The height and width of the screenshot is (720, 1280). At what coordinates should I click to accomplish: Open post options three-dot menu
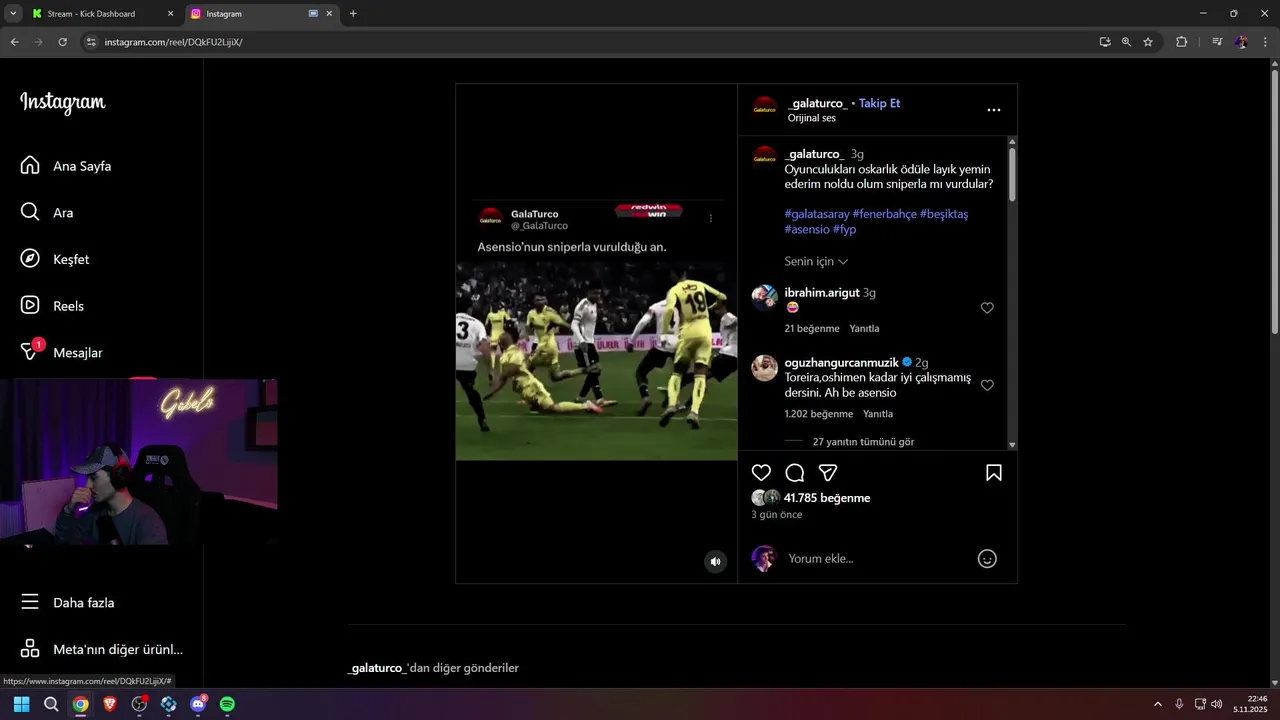pyautogui.click(x=993, y=110)
